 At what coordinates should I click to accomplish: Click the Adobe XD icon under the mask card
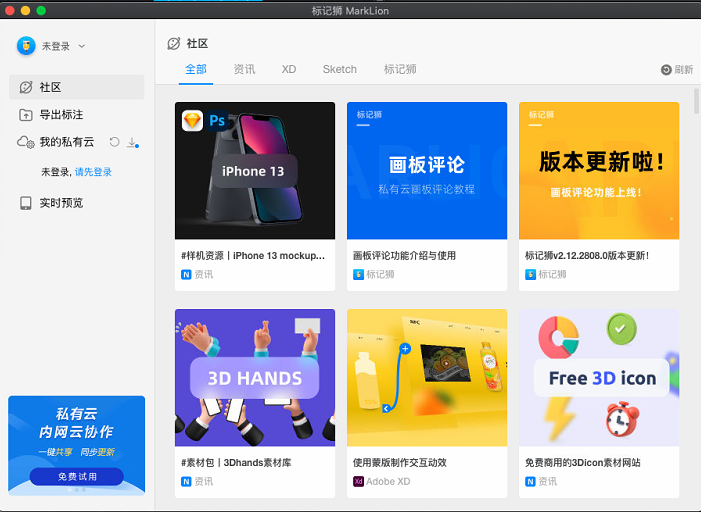pyautogui.click(x=358, y=482)
